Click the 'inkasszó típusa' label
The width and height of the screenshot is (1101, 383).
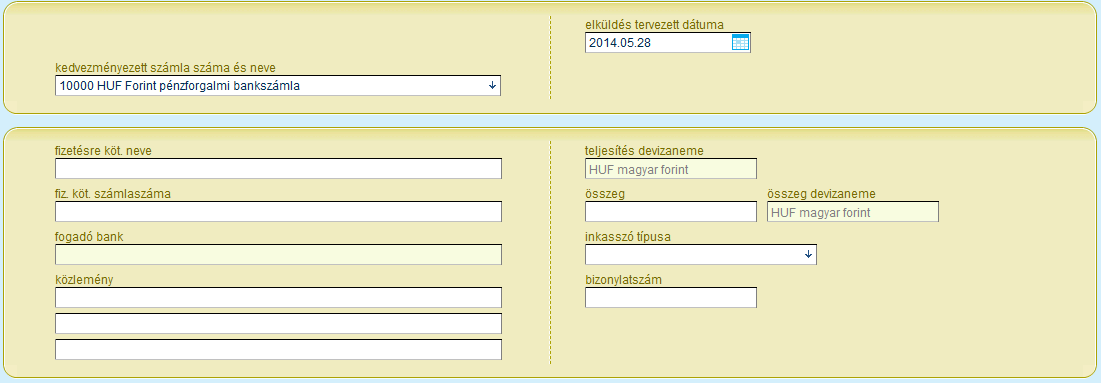[628, 237]
